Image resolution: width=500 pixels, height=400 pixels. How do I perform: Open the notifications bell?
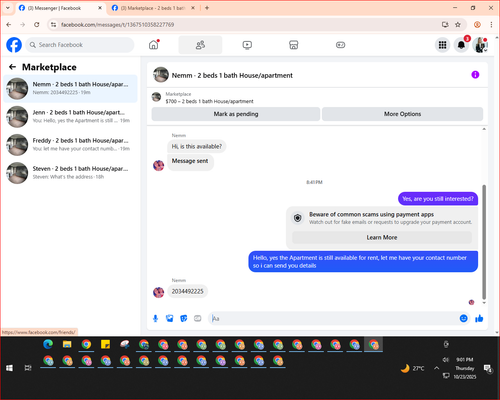461,45
